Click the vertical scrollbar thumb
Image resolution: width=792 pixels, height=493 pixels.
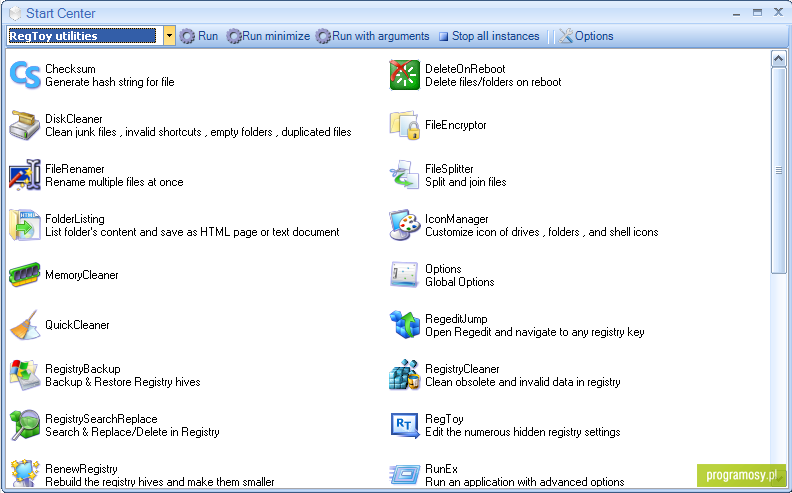tap(778, 170)
